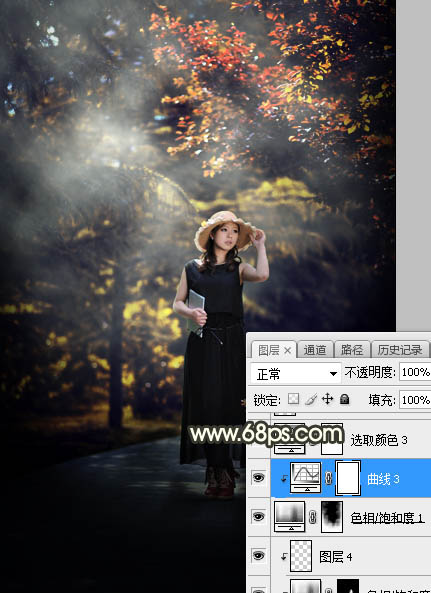Click the 曲线 3 mask link icon

(x=328, y=478)
